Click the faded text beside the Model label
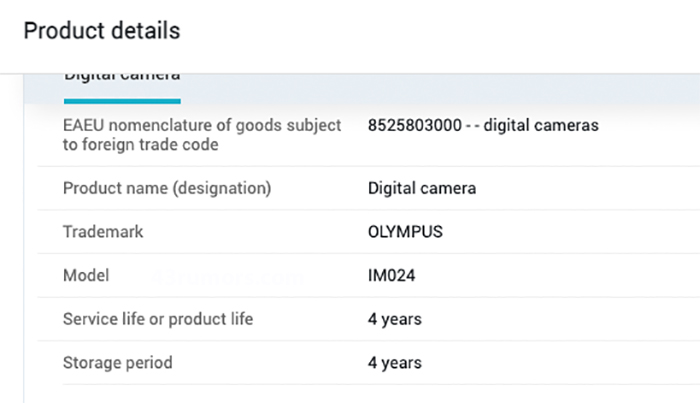The width and height of the screenshot is (700, 403). click(228, 277)
